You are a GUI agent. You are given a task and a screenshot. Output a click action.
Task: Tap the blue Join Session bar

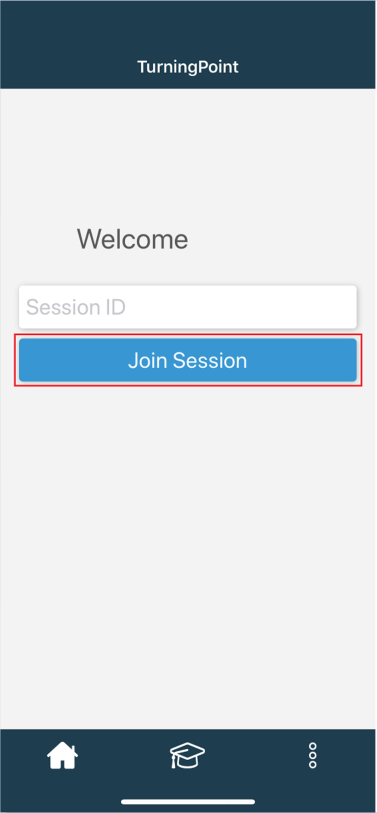tap(188, 360)
